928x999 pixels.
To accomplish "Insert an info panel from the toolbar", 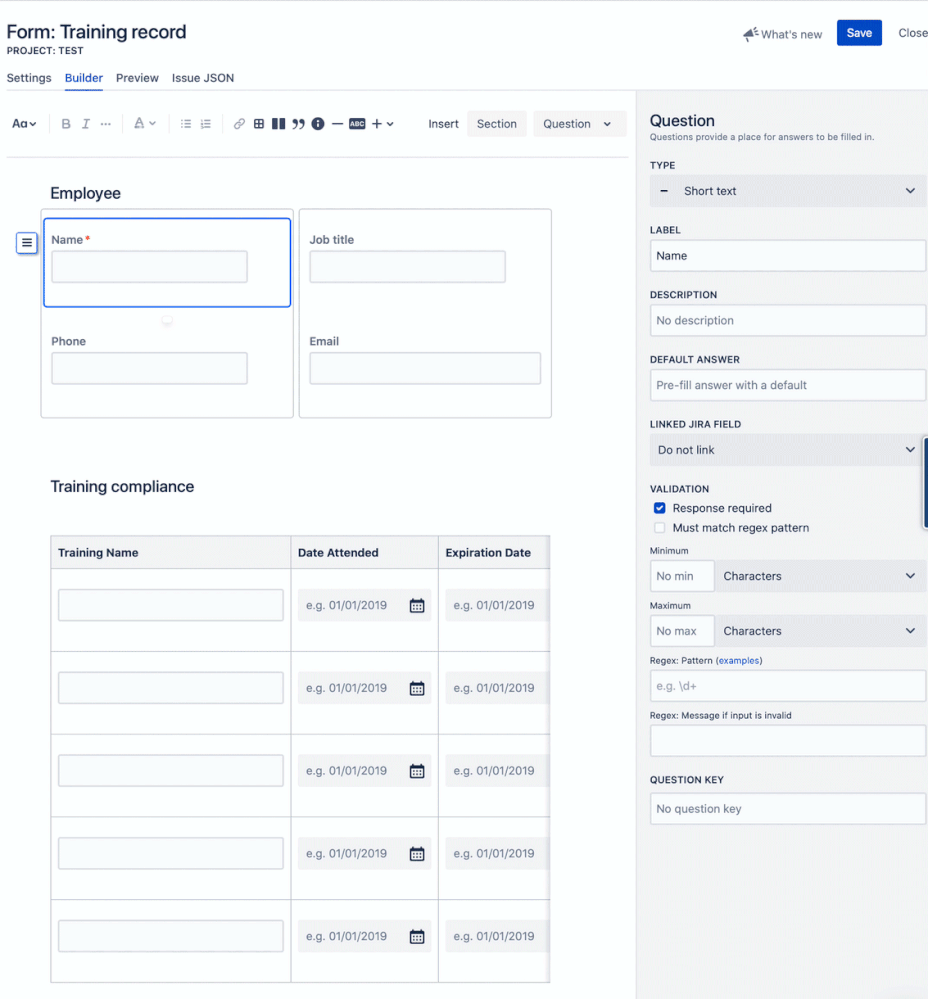I will [318, 123].
